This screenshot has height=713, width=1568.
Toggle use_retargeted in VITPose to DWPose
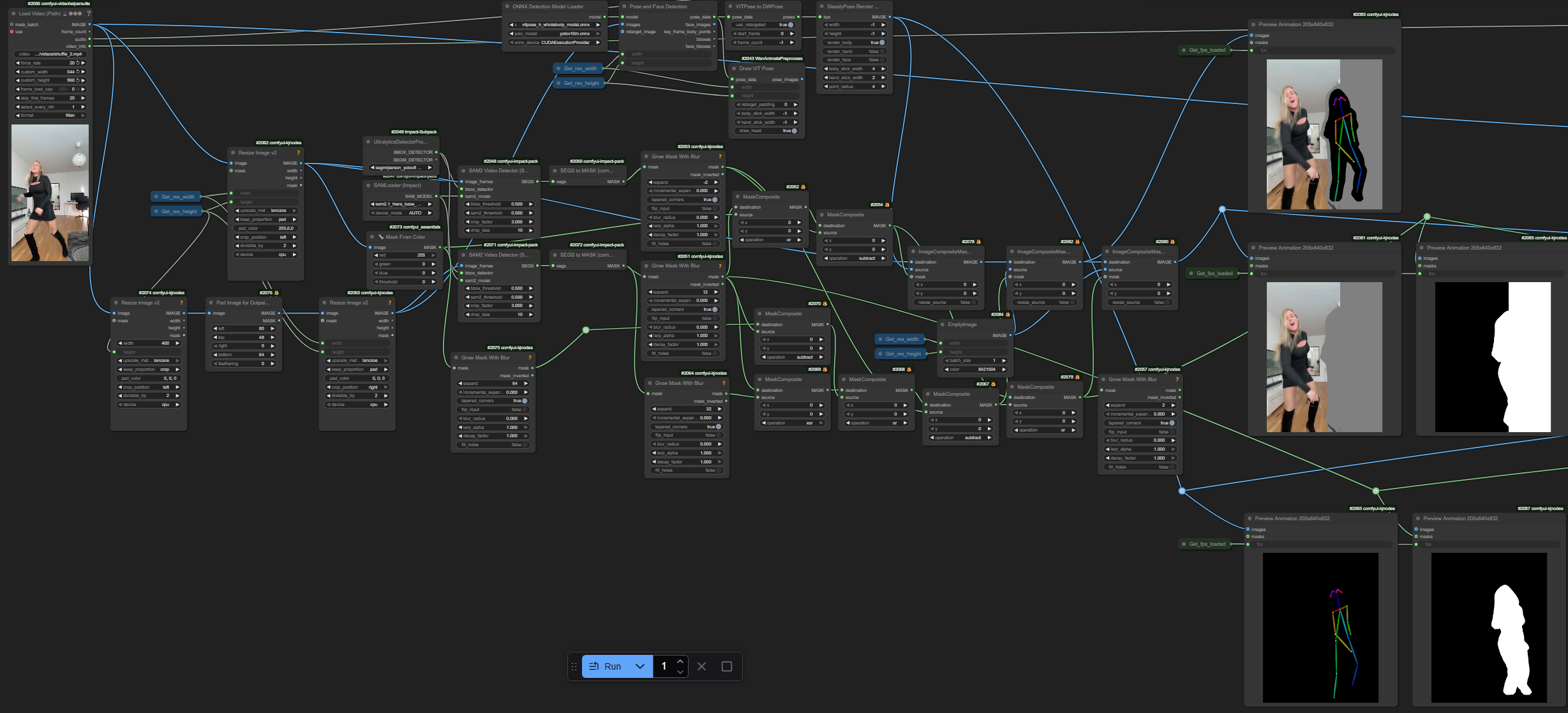pyautogui.click(x=790, y=25)
